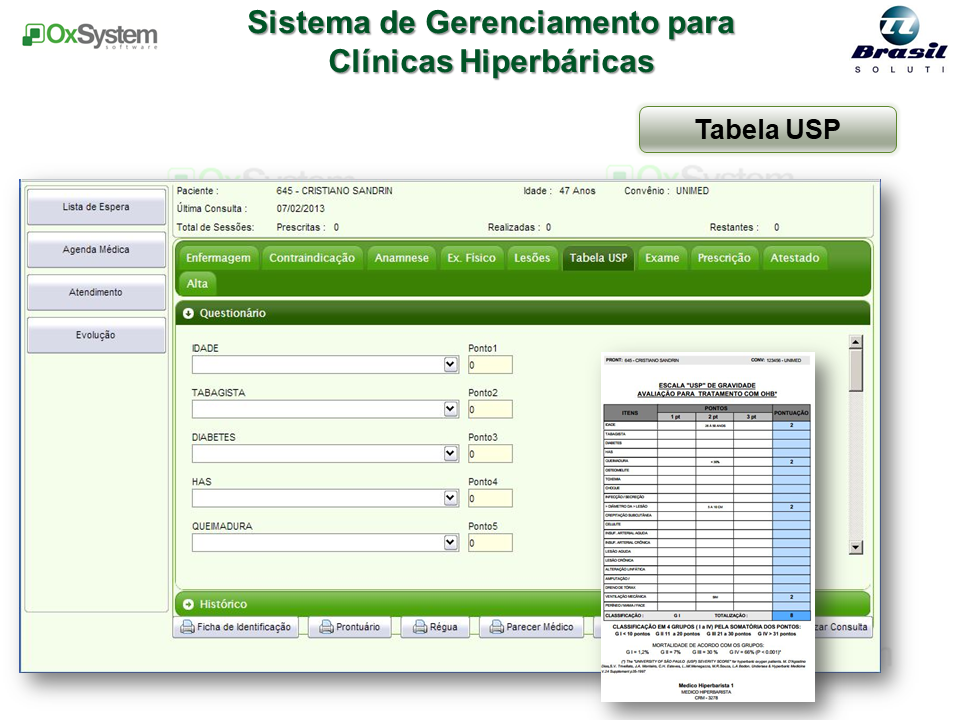The height and width of the screenshot is (720, 960).
Task: Click the printer icon on Ficha de Identificação
Action: pyautogui.click(x=186, y=628)
